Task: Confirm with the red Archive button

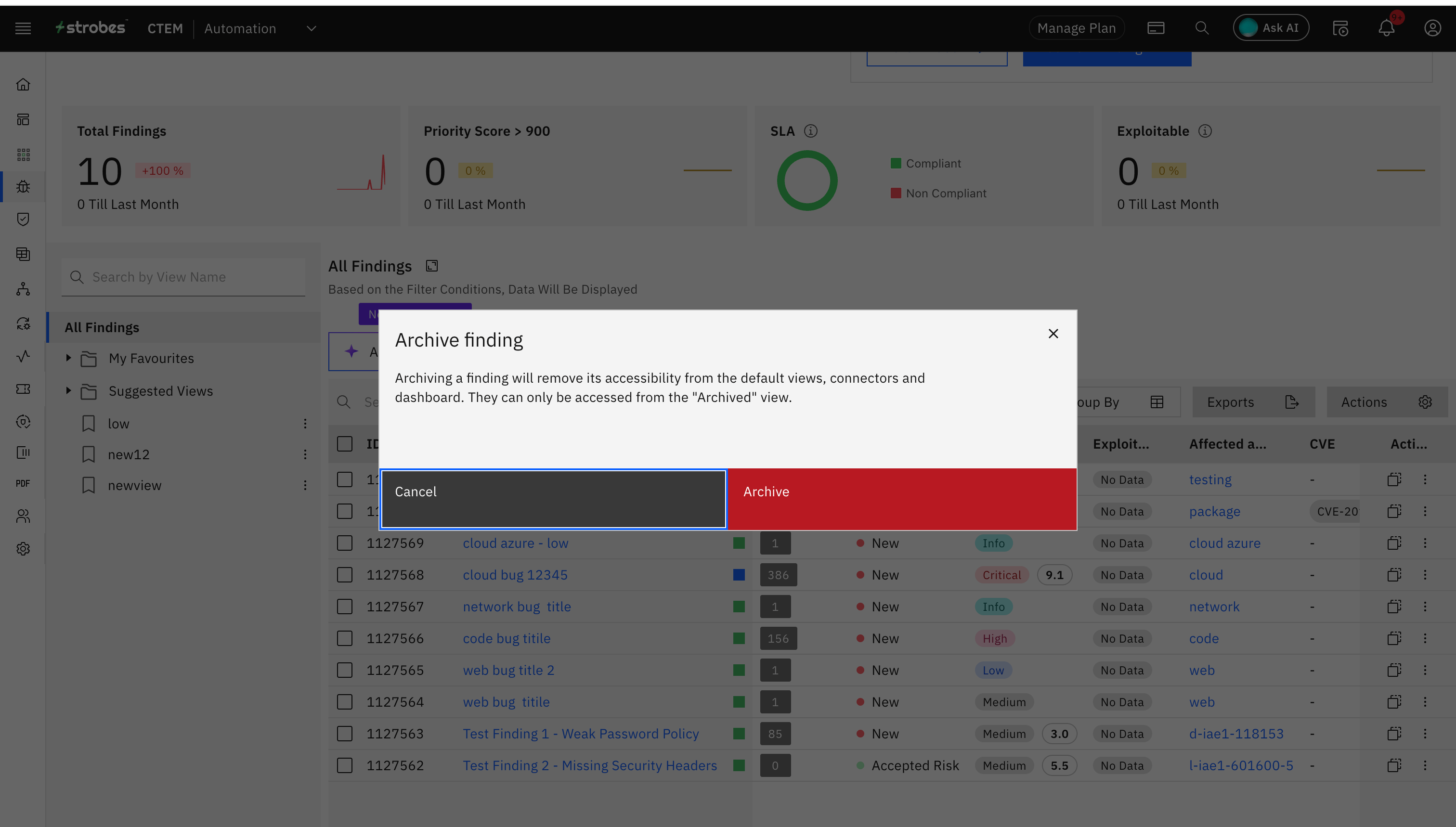Action: pos(901,499)
